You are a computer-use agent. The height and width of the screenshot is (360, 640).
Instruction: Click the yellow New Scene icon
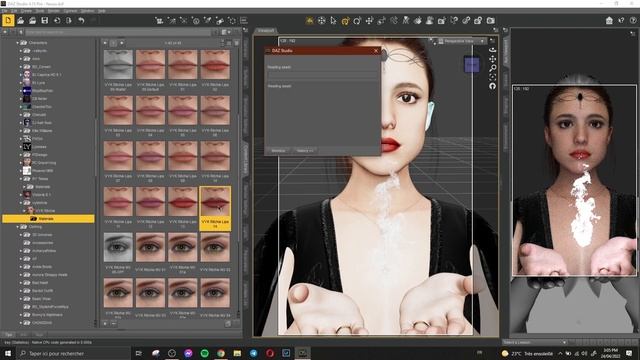pos(8,20)
